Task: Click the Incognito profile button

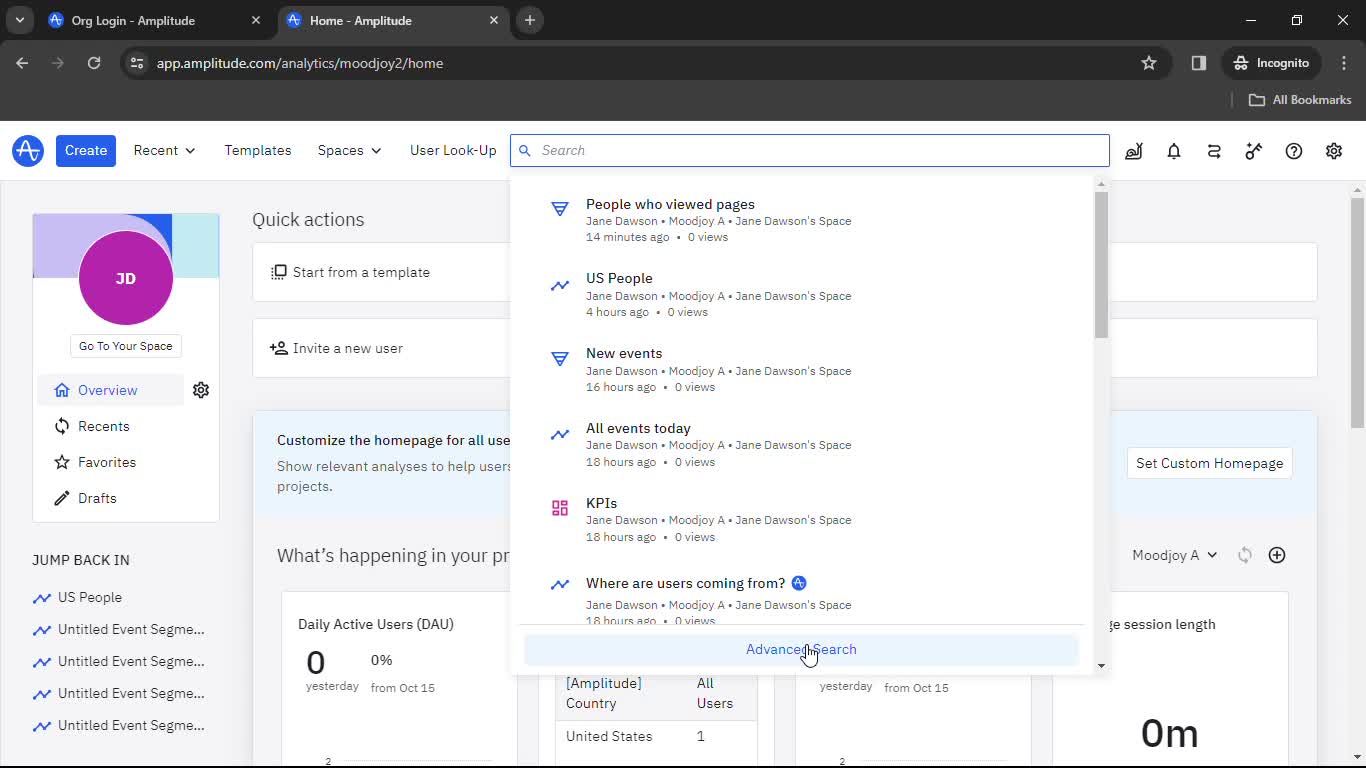Action: click(1271, 63)
